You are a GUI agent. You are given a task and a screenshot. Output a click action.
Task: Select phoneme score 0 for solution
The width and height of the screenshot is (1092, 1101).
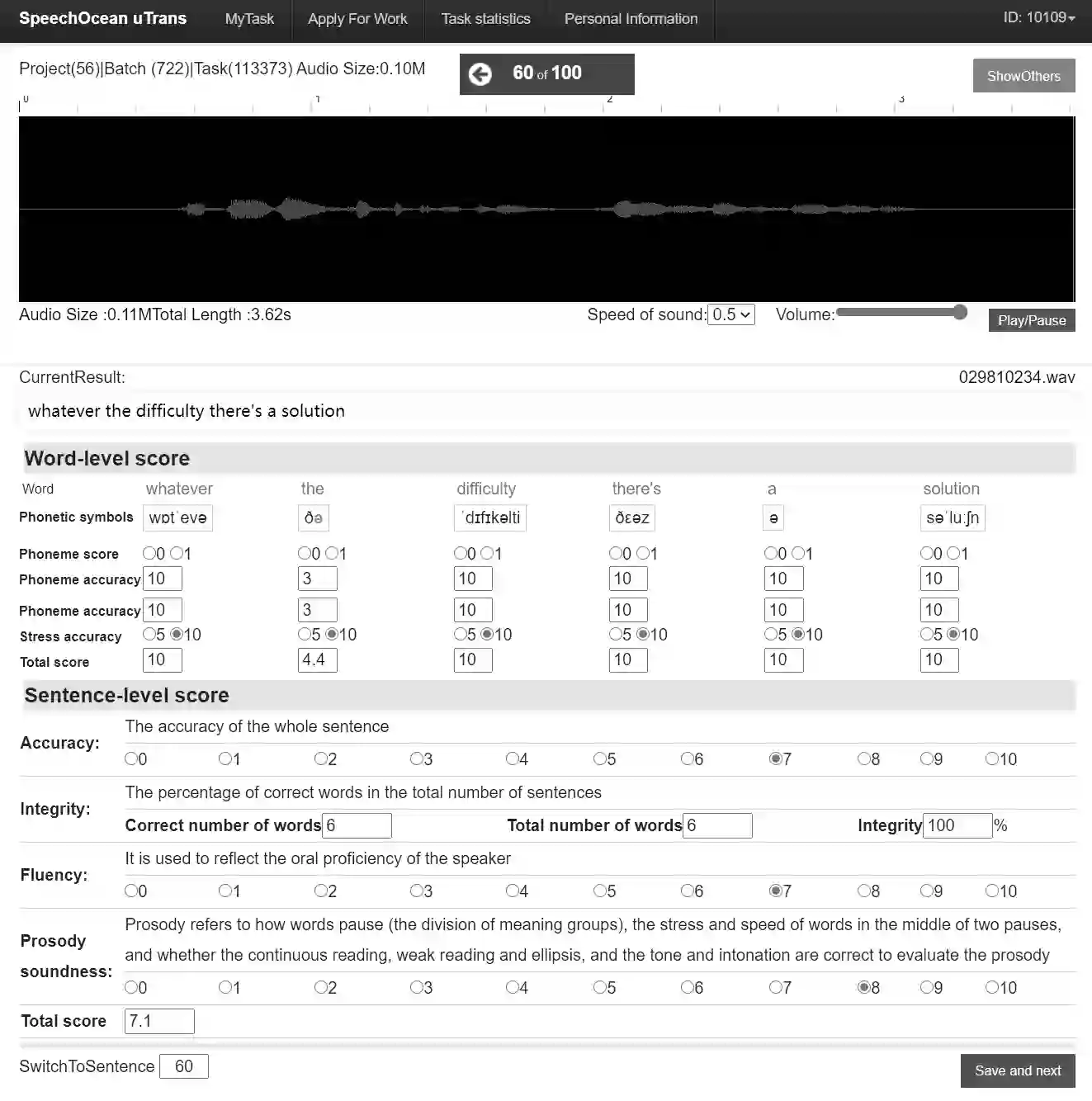click(926, 553)
